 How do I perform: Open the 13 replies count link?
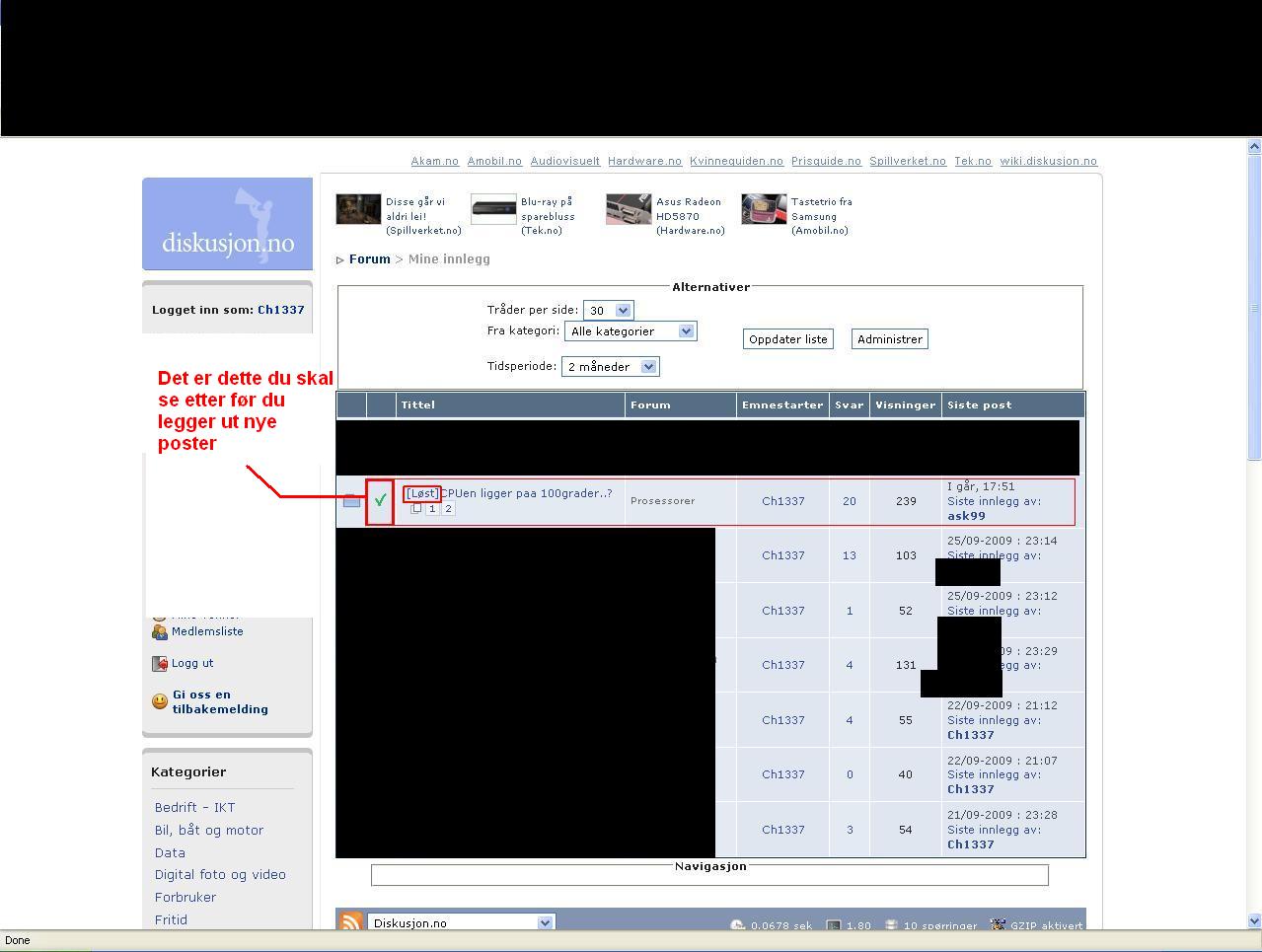click(x=850, y=555)
